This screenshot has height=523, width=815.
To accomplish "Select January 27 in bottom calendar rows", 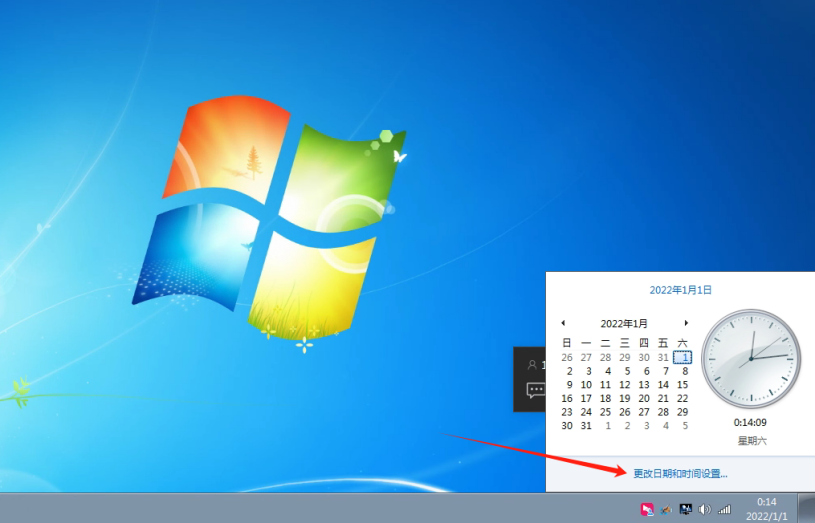I will [644, 412].
